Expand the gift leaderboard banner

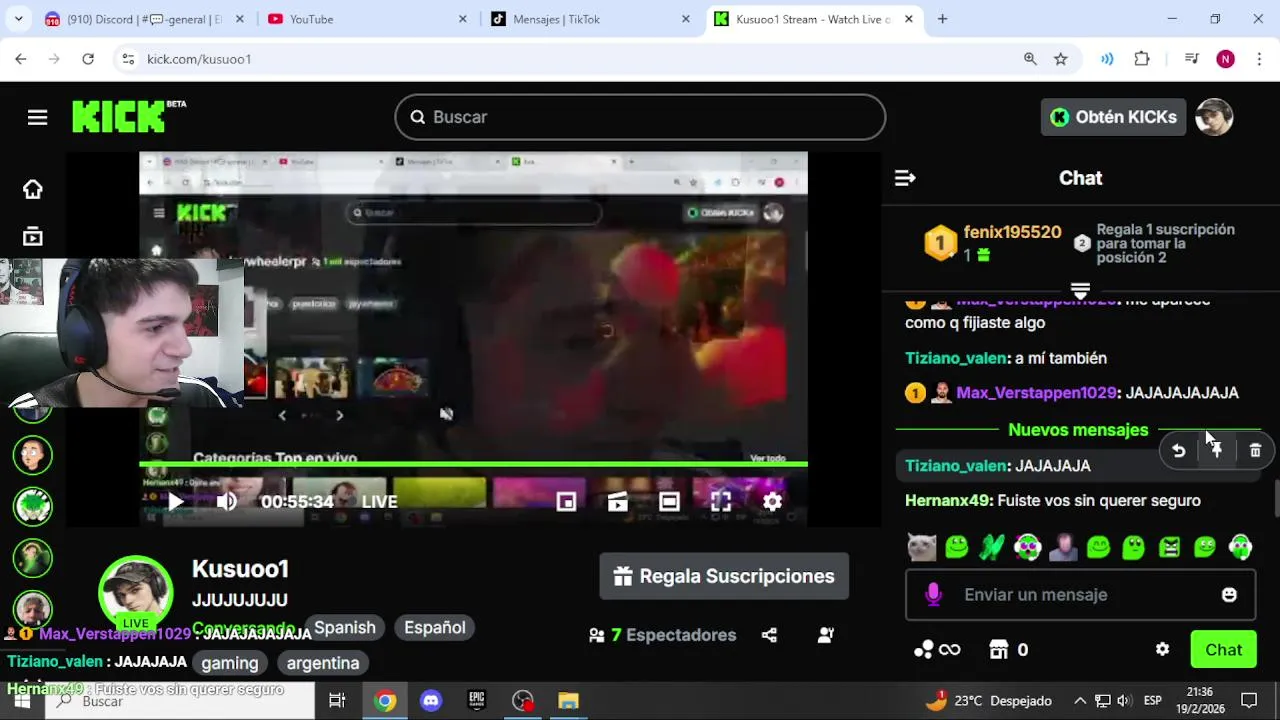pos(1080,290)
